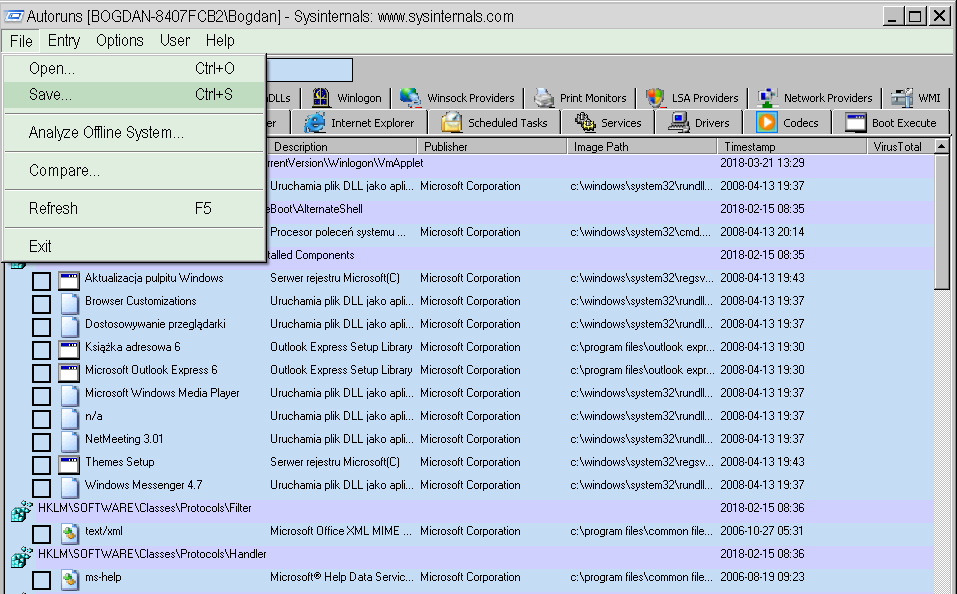The height and width of the screenshot is (594, 957).
Task: Toggle the Themes Setup checkbox
Action: tap(41, 465)
